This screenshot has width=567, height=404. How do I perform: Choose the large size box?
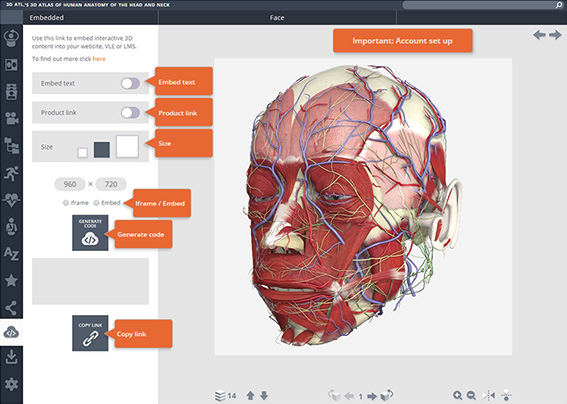click(127, 146)
